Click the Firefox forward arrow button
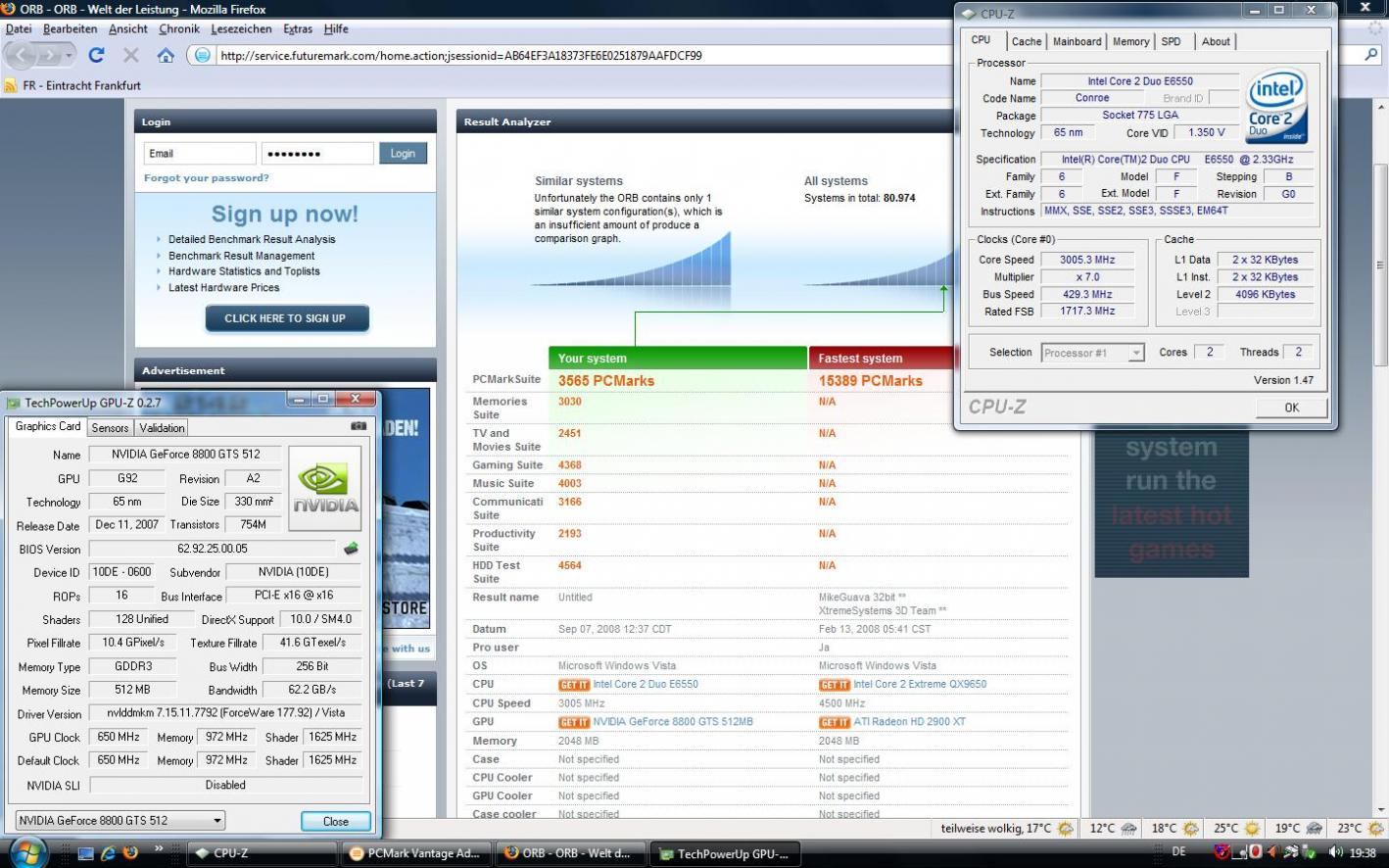 point(49,56)
